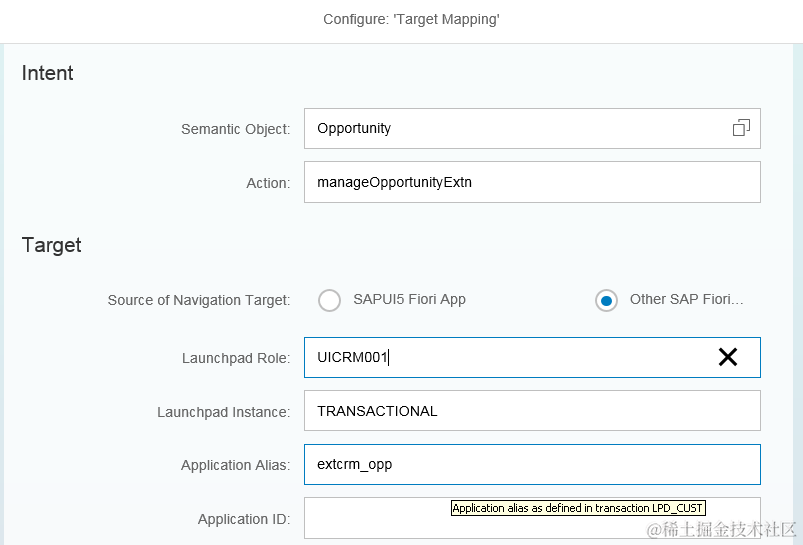The width and height of the screenshot is (803, 545).
Task: Click the Target section heading
Action: (x=52, y=245)
